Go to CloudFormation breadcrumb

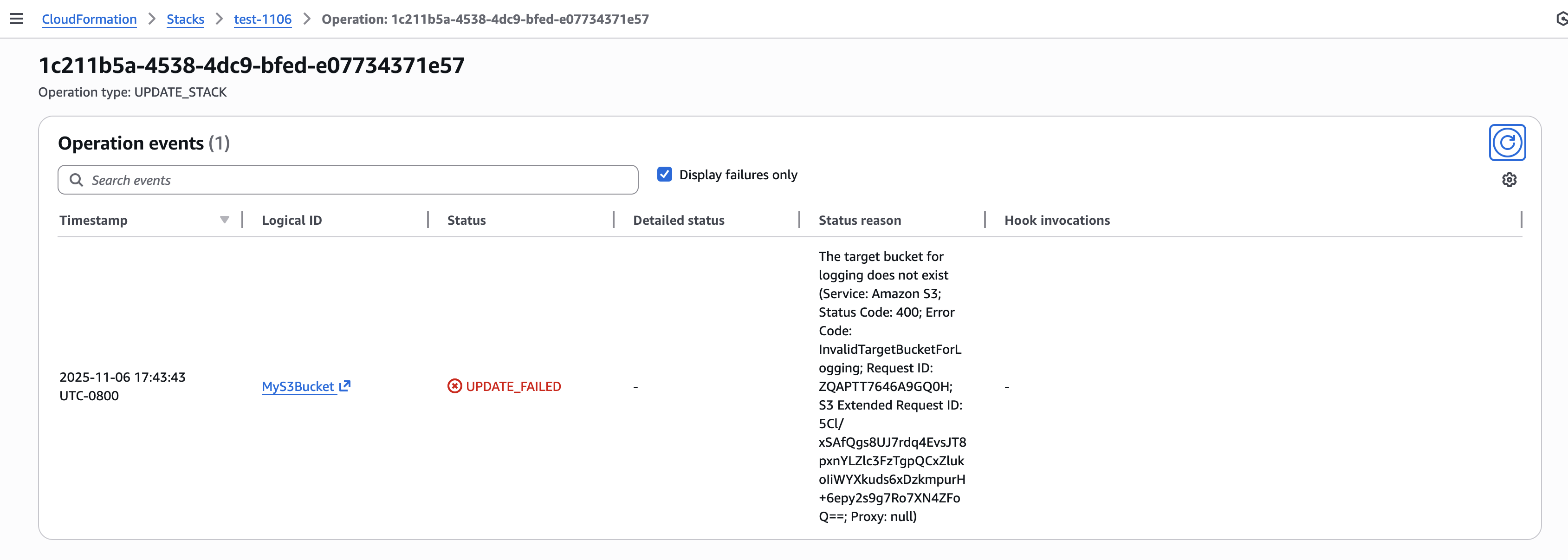coord(89,19)
